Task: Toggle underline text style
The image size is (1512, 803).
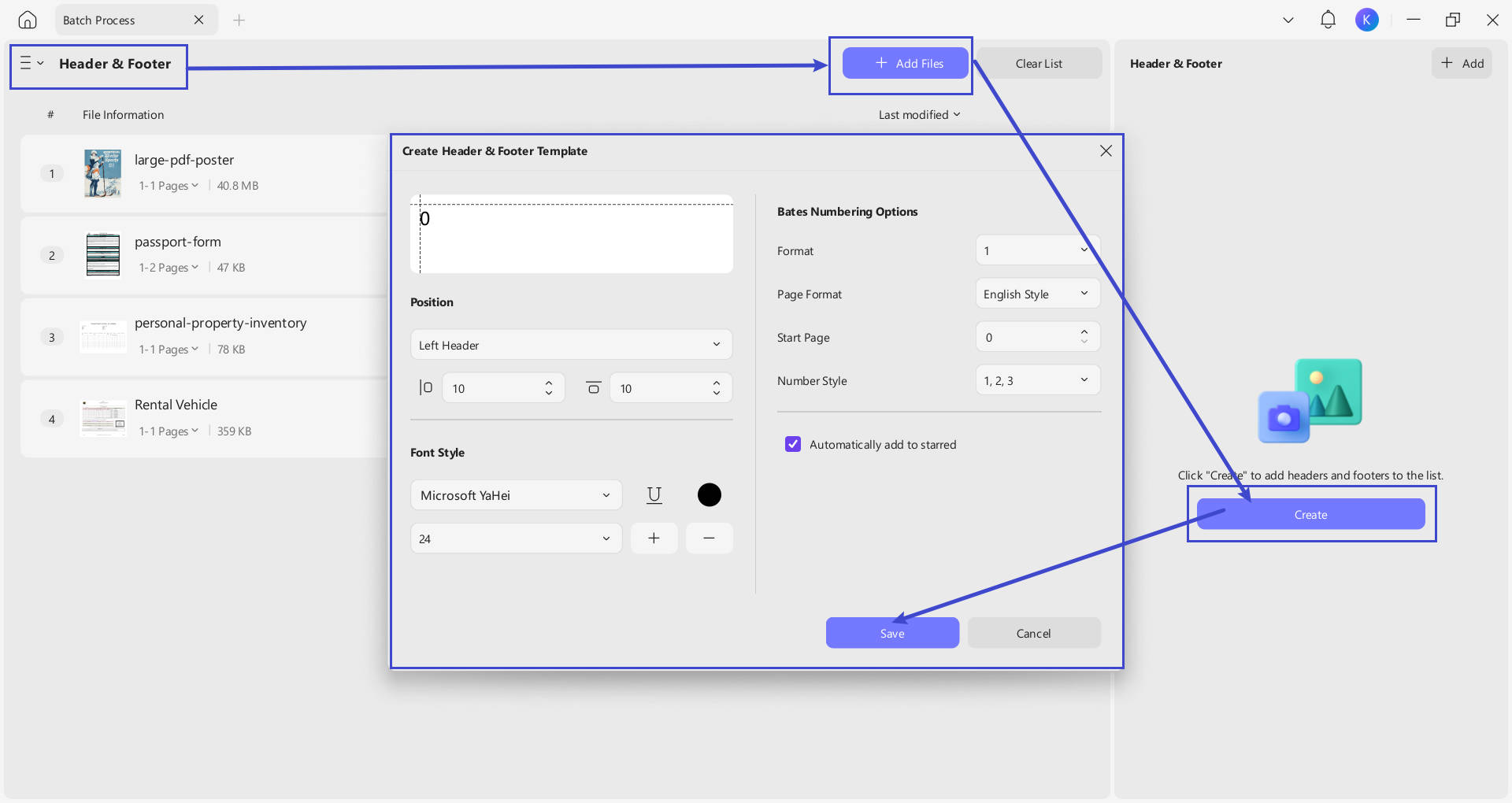Action: coord(654,494)
